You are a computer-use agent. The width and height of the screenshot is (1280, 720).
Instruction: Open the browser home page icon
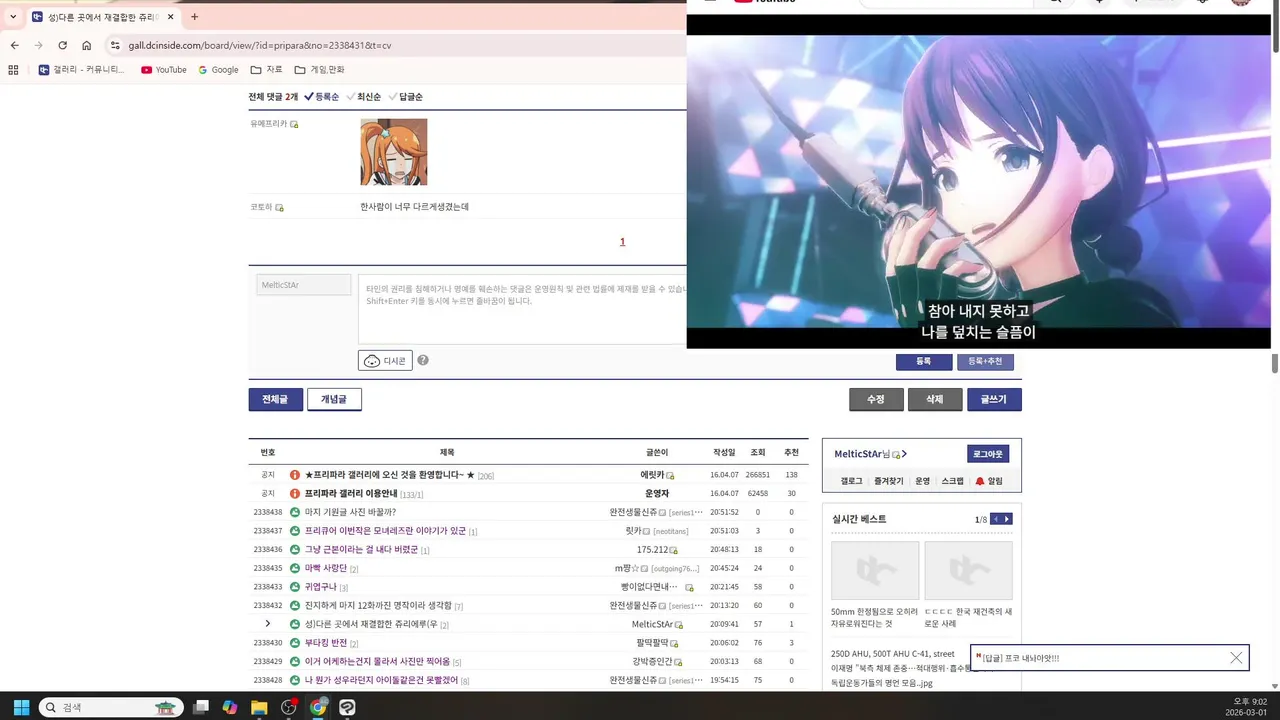[x=87, y=45]
